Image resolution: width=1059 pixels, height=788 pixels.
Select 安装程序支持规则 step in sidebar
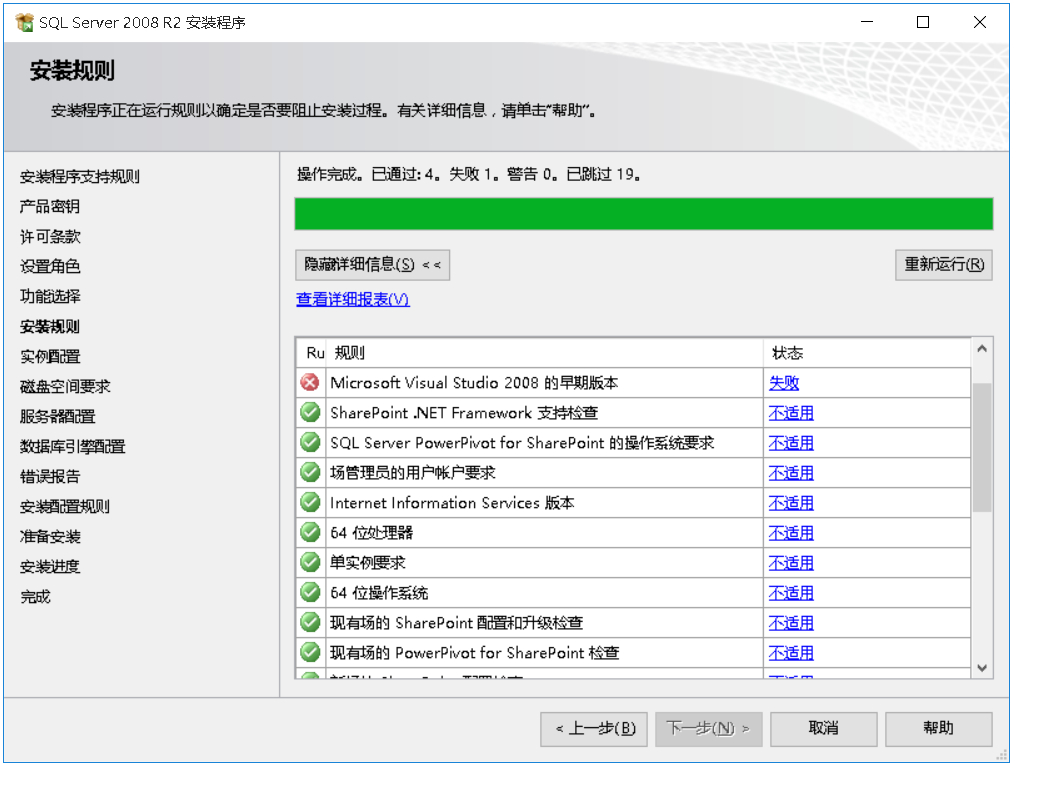coord(80,177)
